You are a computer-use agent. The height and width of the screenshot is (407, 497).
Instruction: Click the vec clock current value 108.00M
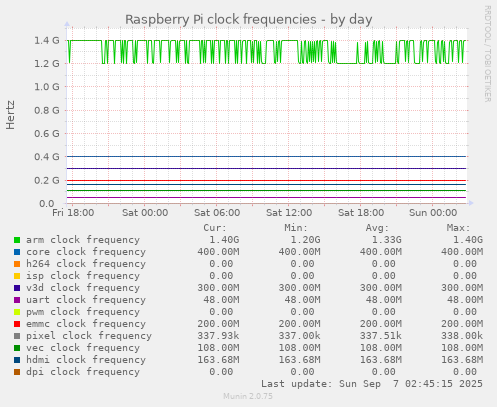coord(218,348)
